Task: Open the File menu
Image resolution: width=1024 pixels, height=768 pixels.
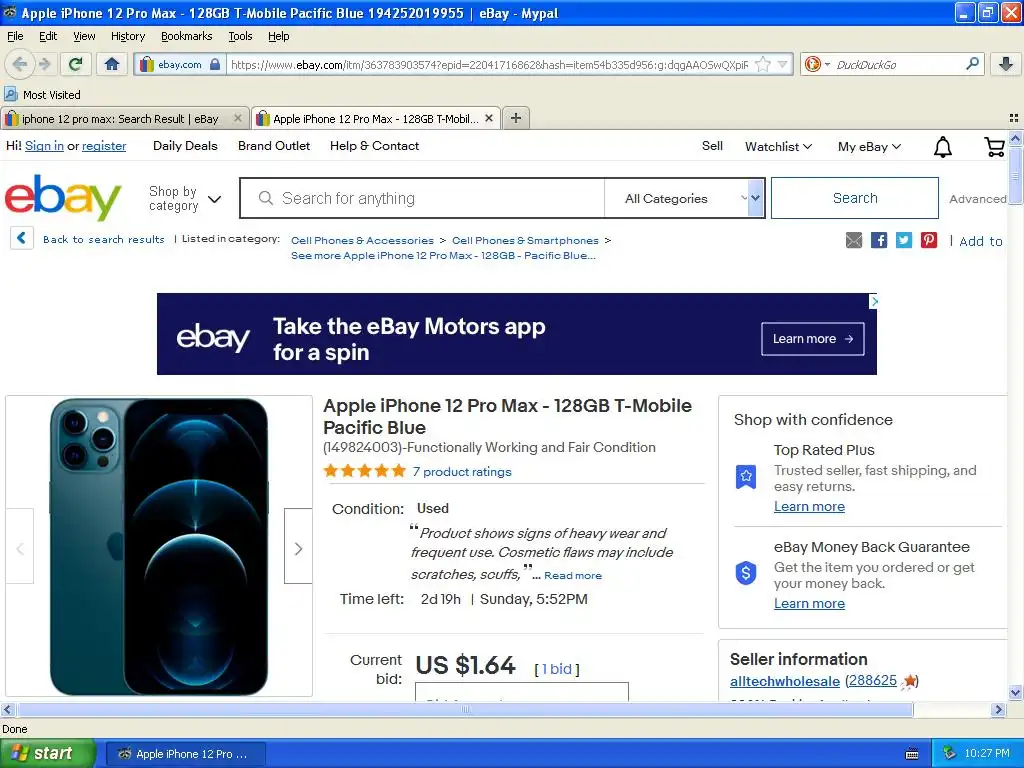Action: click(15, 36)
